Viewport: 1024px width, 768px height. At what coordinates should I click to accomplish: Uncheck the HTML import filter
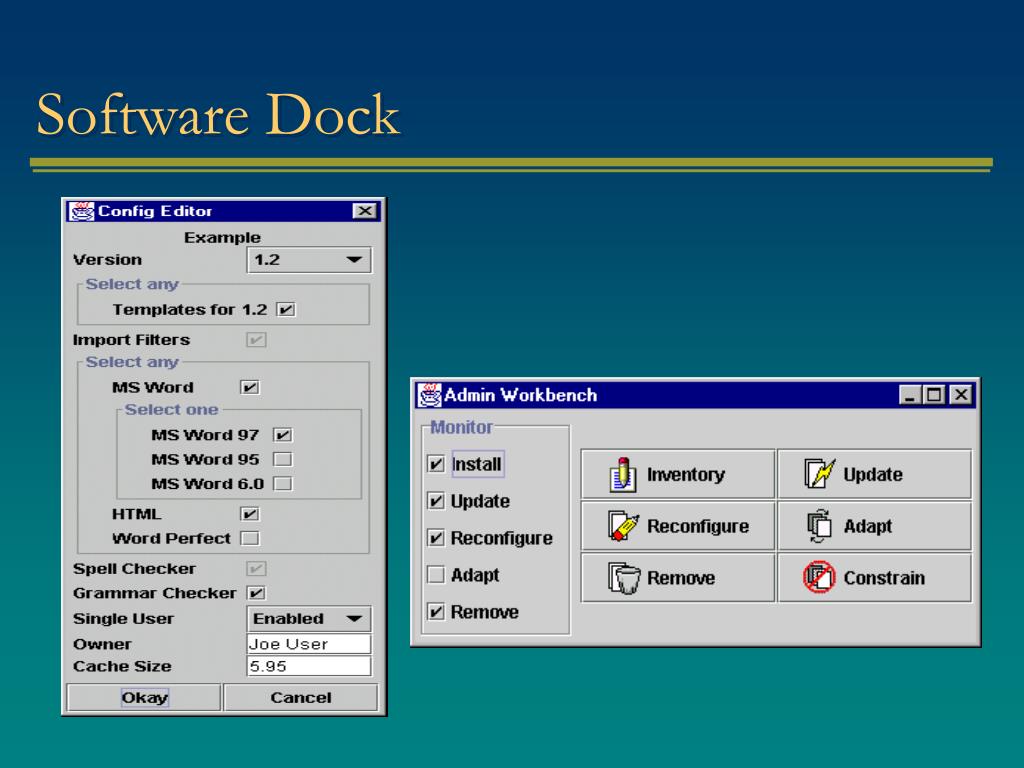[249, 514]
